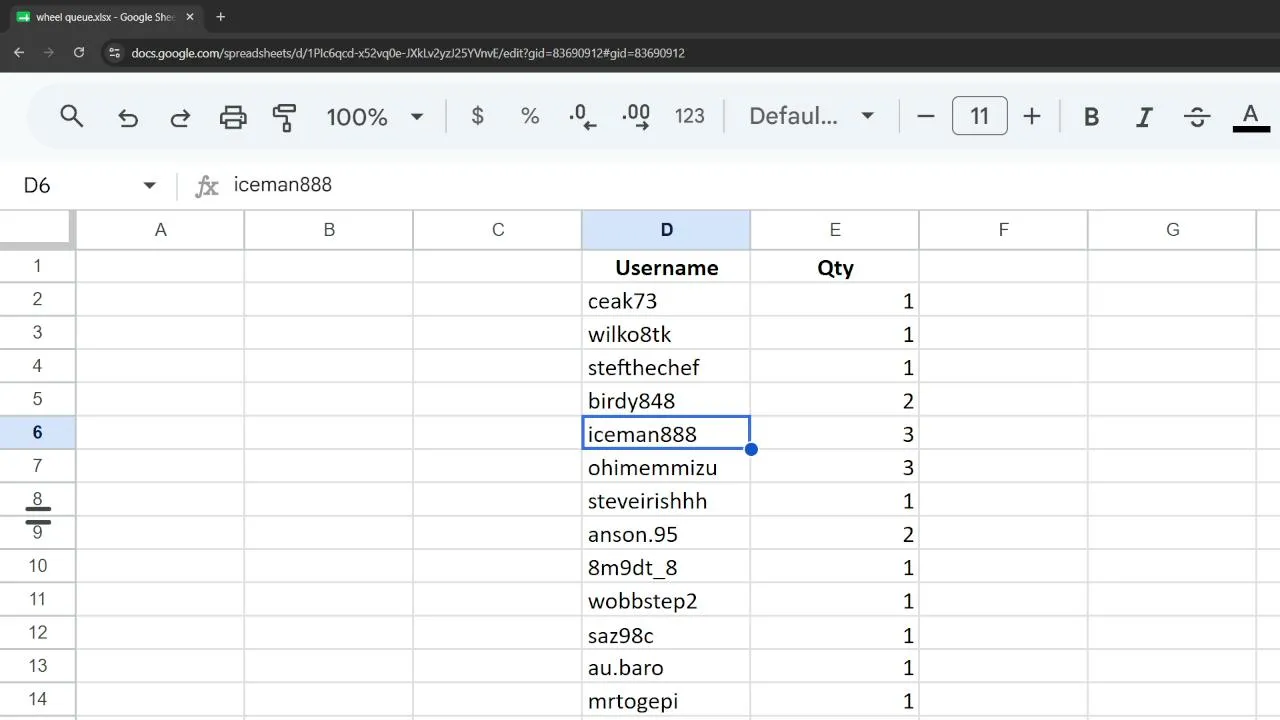Select row 1 header
The width and height of the screenshot is (1280, 720).
(38, 266)
